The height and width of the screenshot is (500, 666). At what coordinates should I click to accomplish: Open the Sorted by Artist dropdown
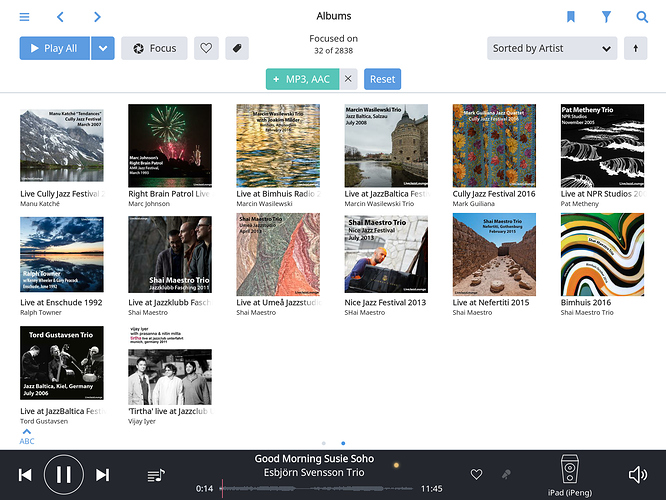pos(552,48)
